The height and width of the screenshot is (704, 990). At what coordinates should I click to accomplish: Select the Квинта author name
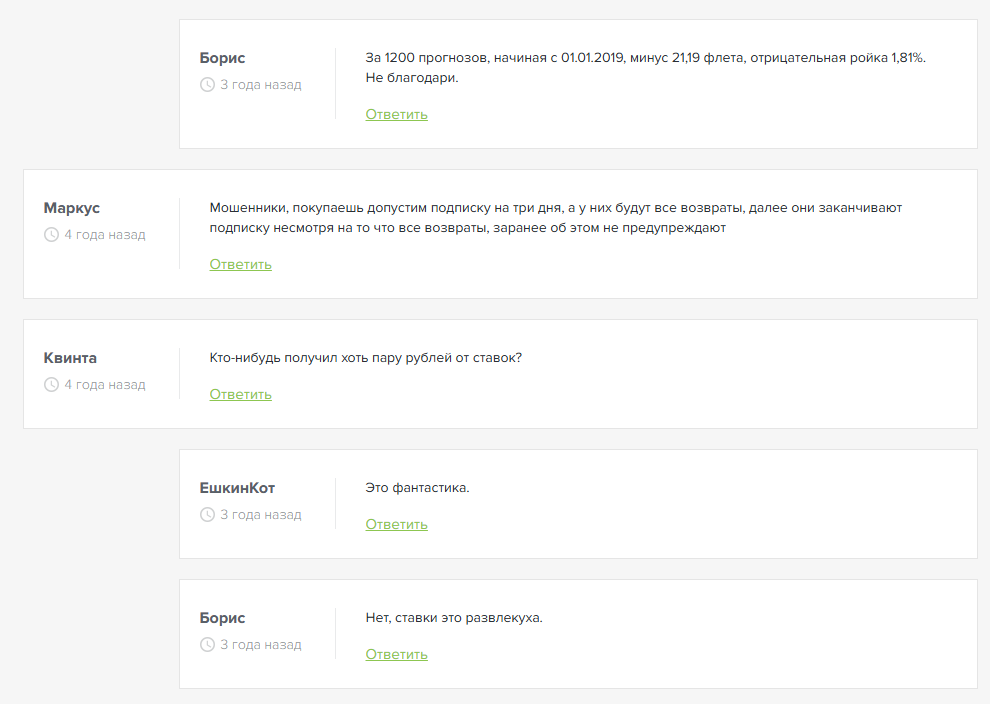coord(70,358)
